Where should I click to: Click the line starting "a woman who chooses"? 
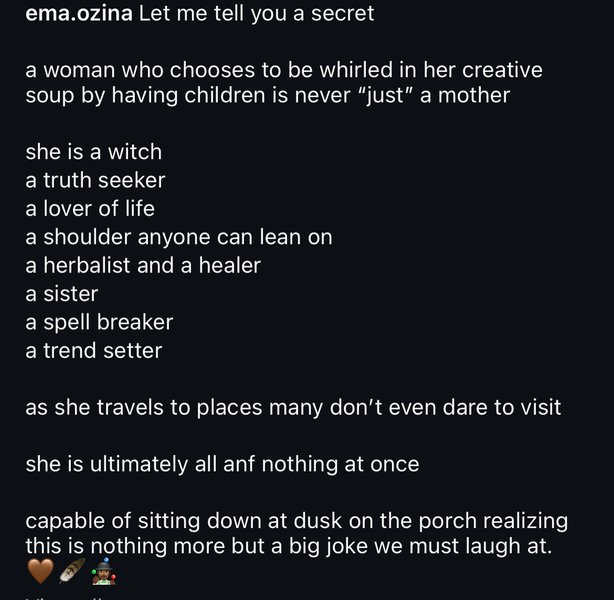coord(284,70)
